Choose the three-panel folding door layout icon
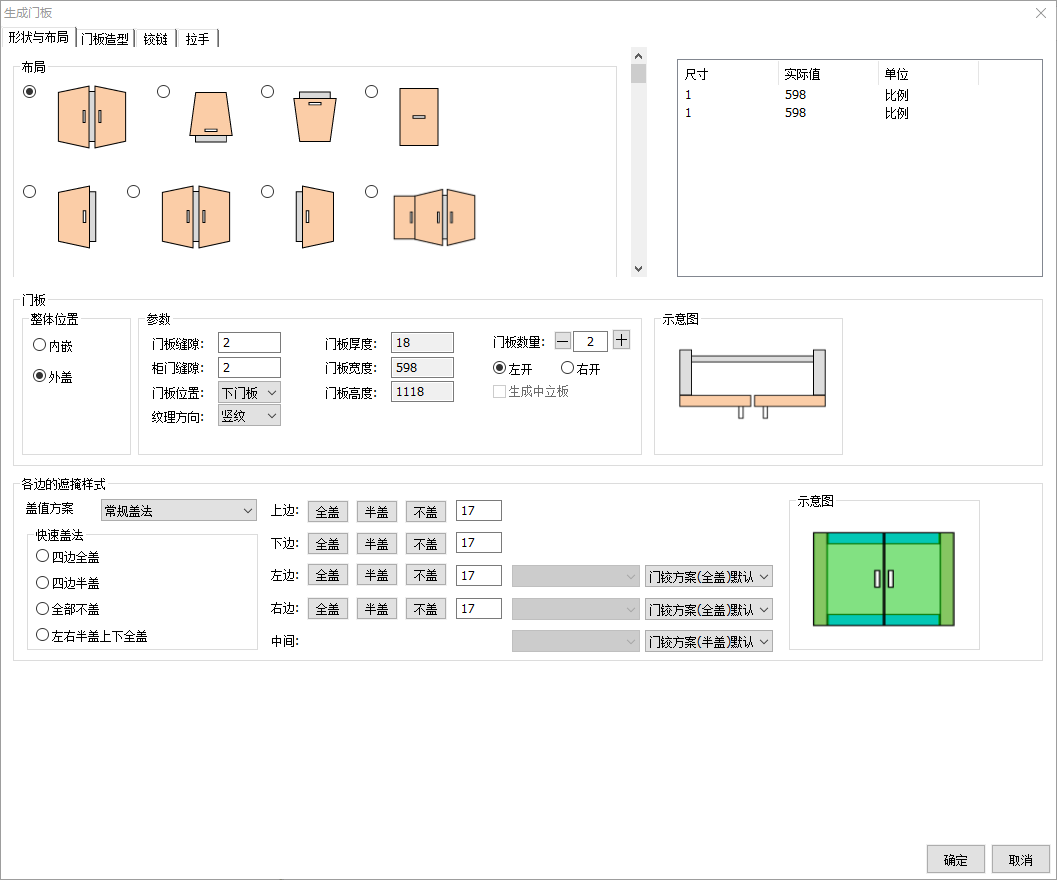 pyautogui.click(x=435, y=217)
